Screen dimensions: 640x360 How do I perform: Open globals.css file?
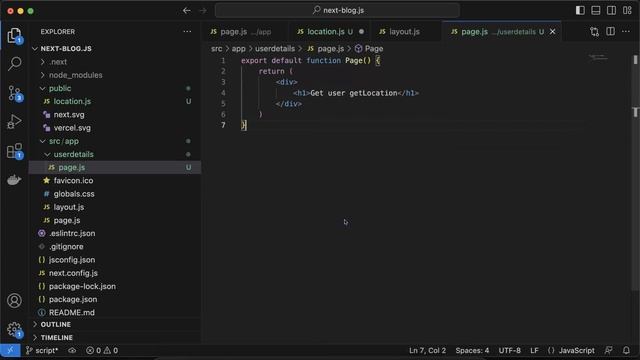115,194
